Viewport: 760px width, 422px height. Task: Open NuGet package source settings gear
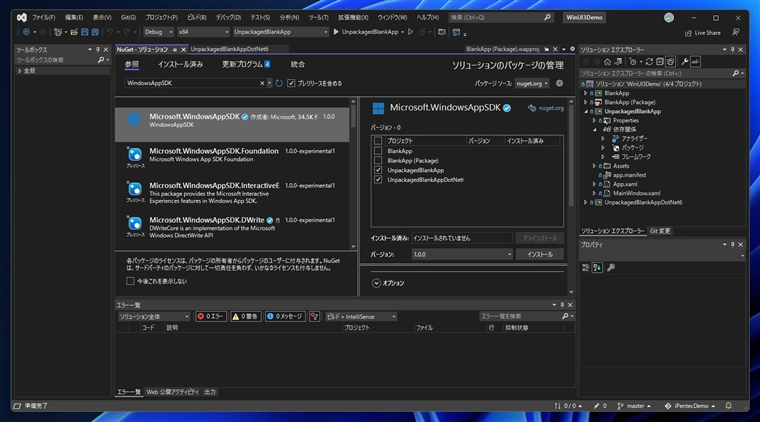(559, 83)
